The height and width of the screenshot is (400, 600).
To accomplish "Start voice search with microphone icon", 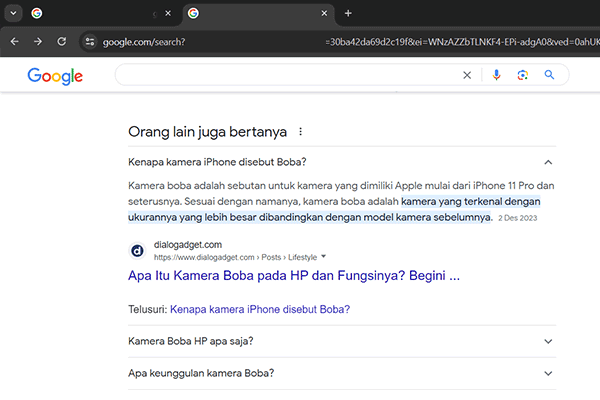I will [x=496, y=75].
